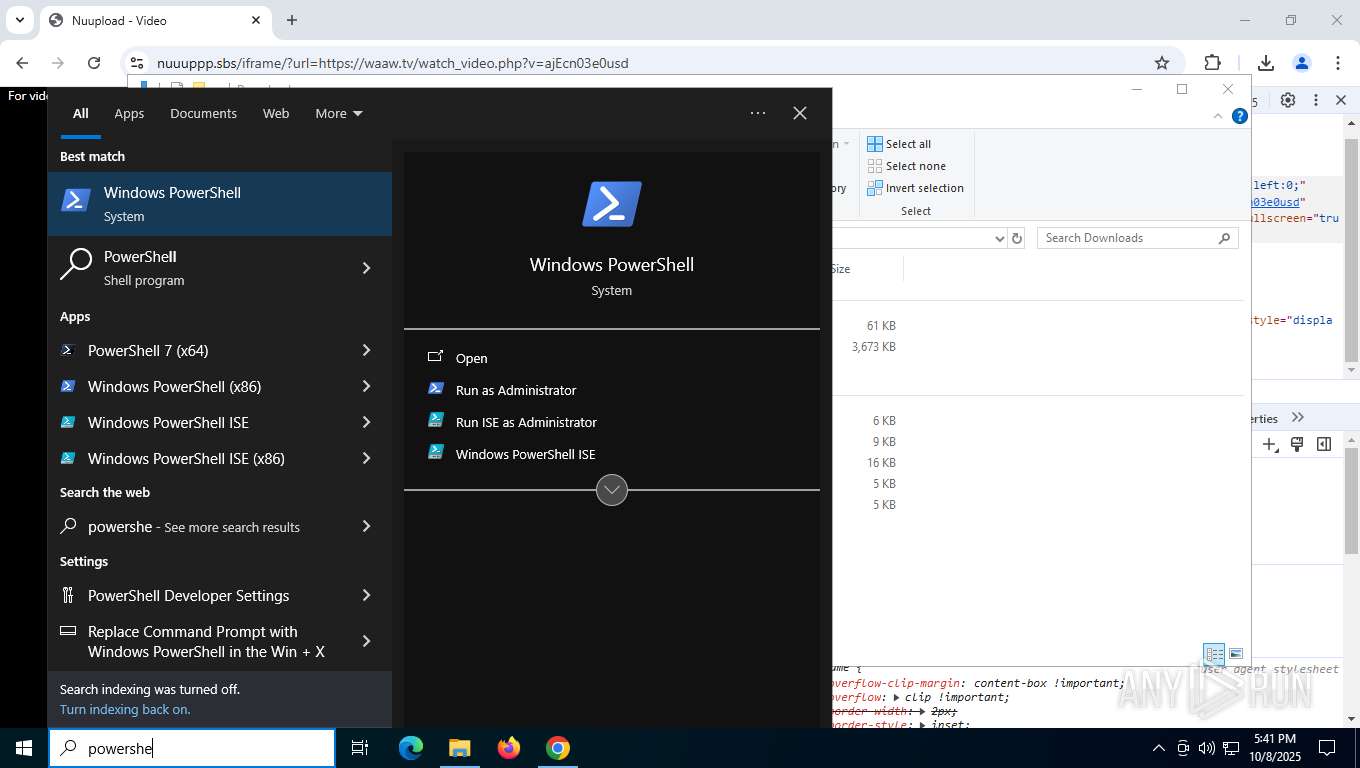Close DevTools panel
This screenshot has width=1360, height=768.
click(1341, 100)
